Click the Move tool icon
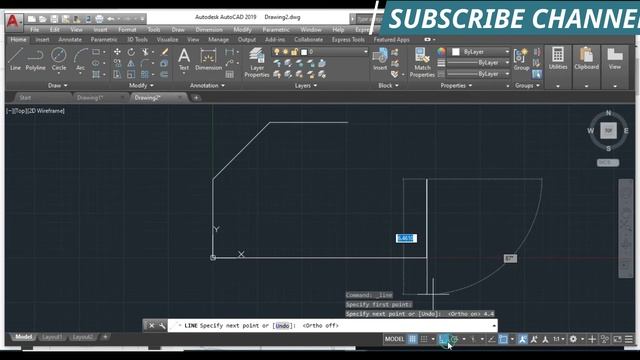640x360 pixels. pos(117,52)
